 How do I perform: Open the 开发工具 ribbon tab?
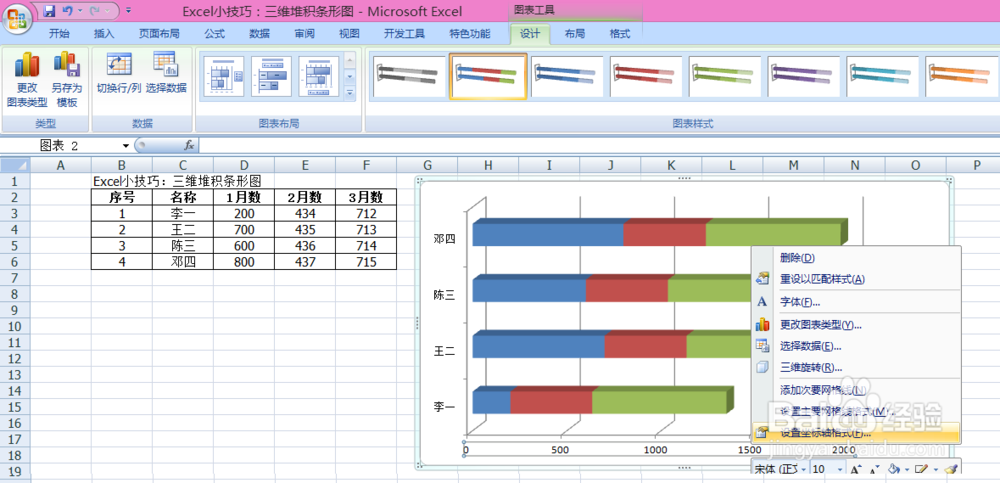404,34
